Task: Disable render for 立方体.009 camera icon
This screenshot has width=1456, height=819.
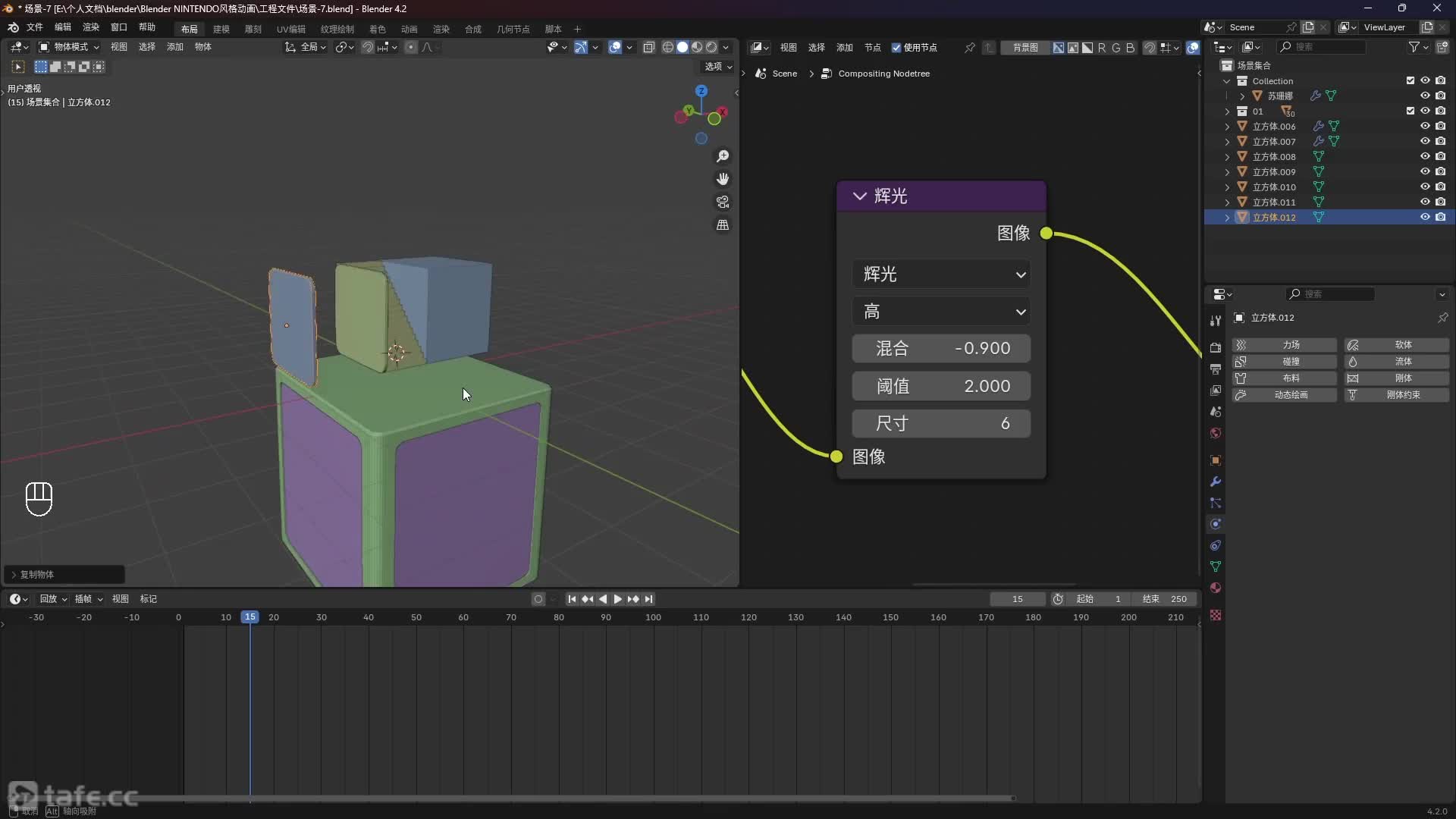Action: point(1441,171)
